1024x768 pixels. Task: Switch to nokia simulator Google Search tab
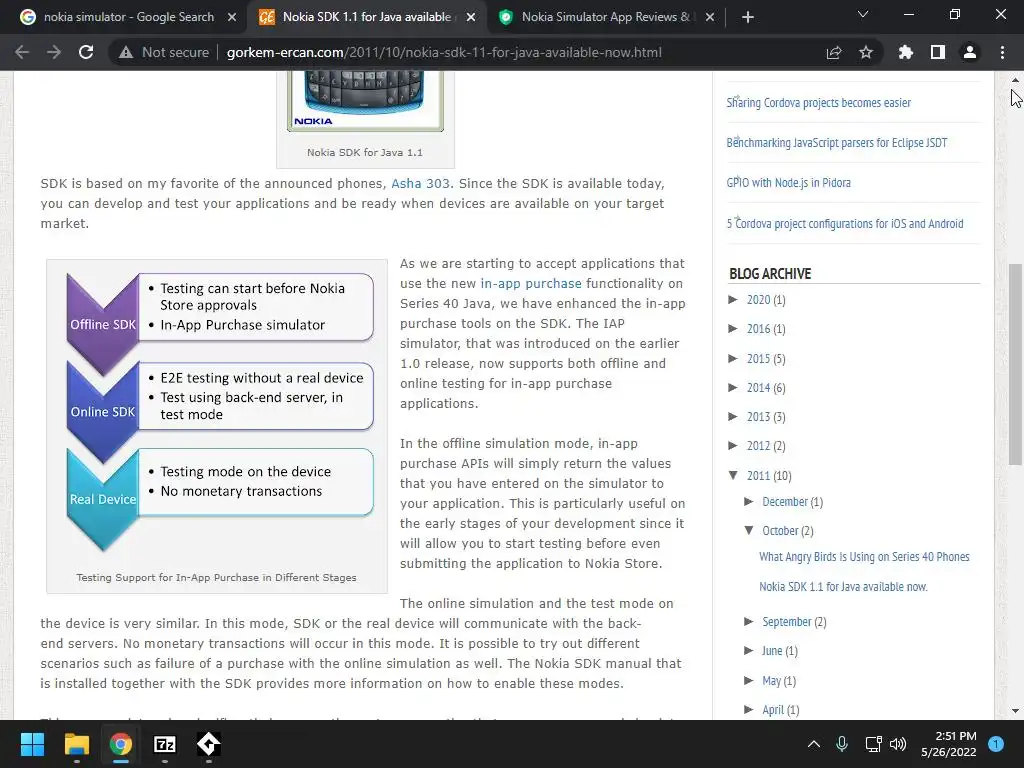129,17
